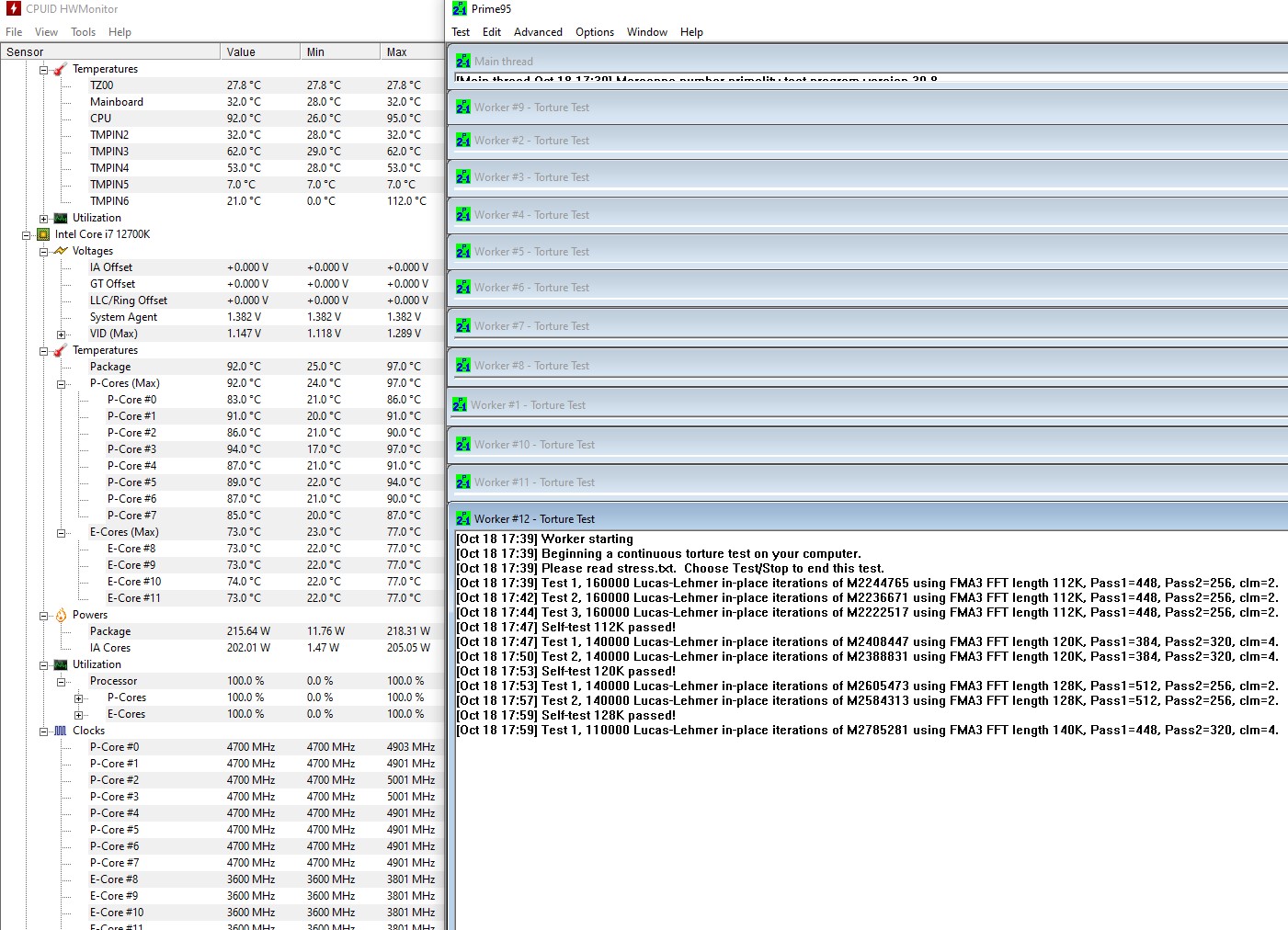Collapse the Powers section
The height and width of the screenshot is (930, 1288).
click(x=43, y=616)
